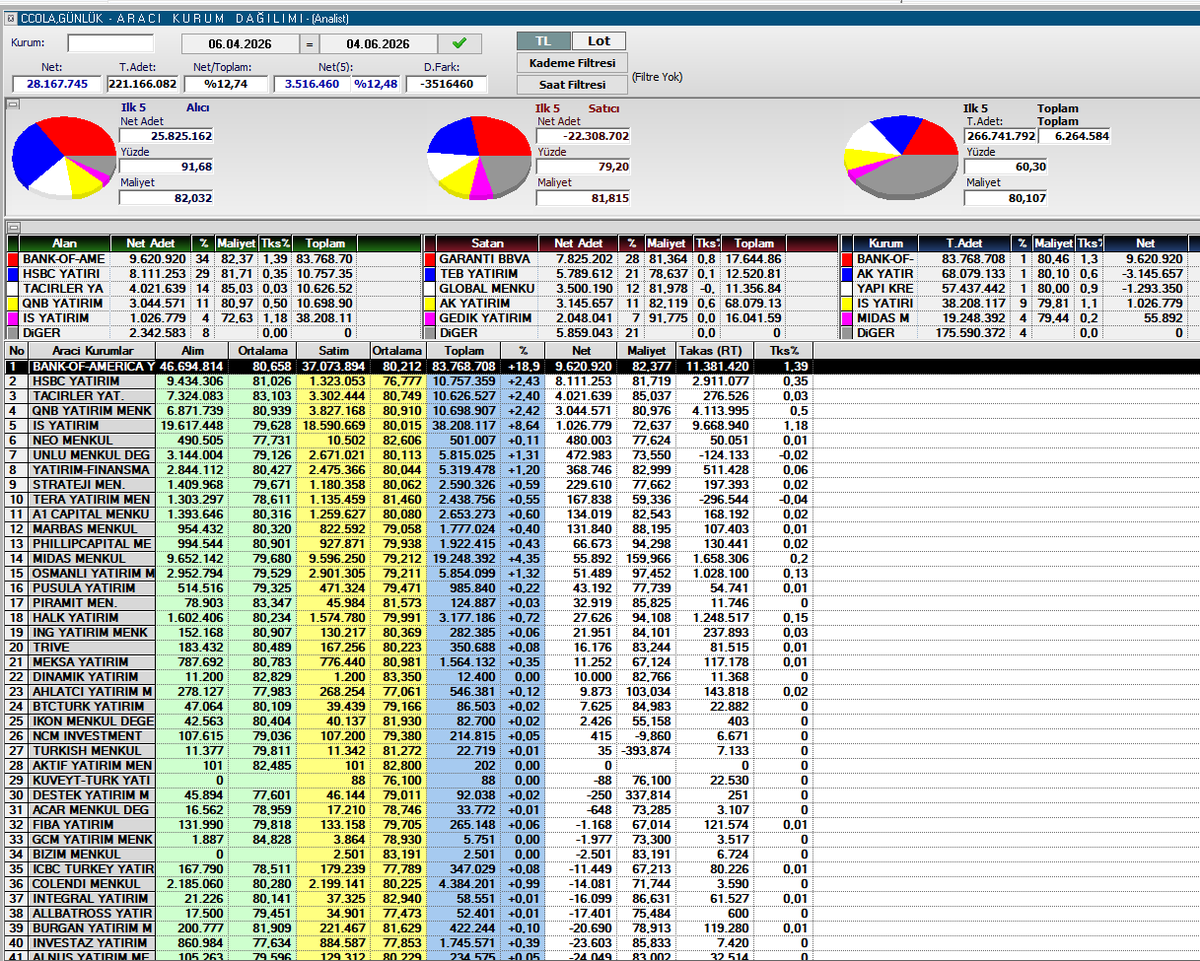Screen dimensions: 1200x961
Task: Click the Ilk 5 Alıcı pie chart
Action: [63, 157]
